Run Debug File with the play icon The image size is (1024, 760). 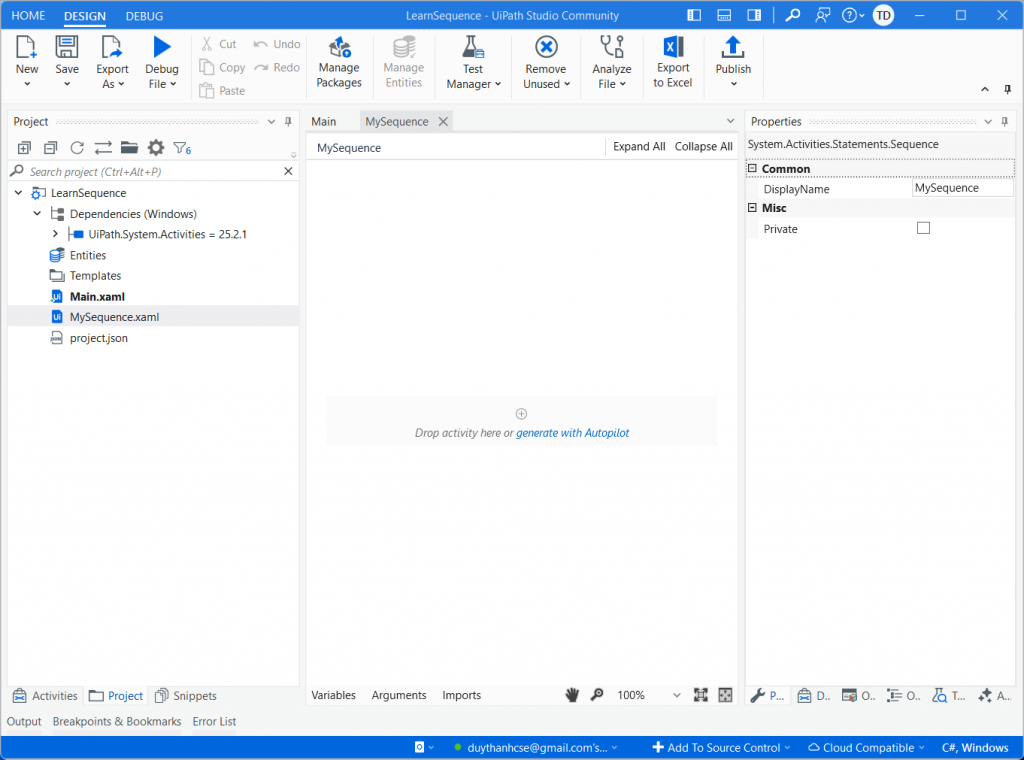(x=161, y=47)
